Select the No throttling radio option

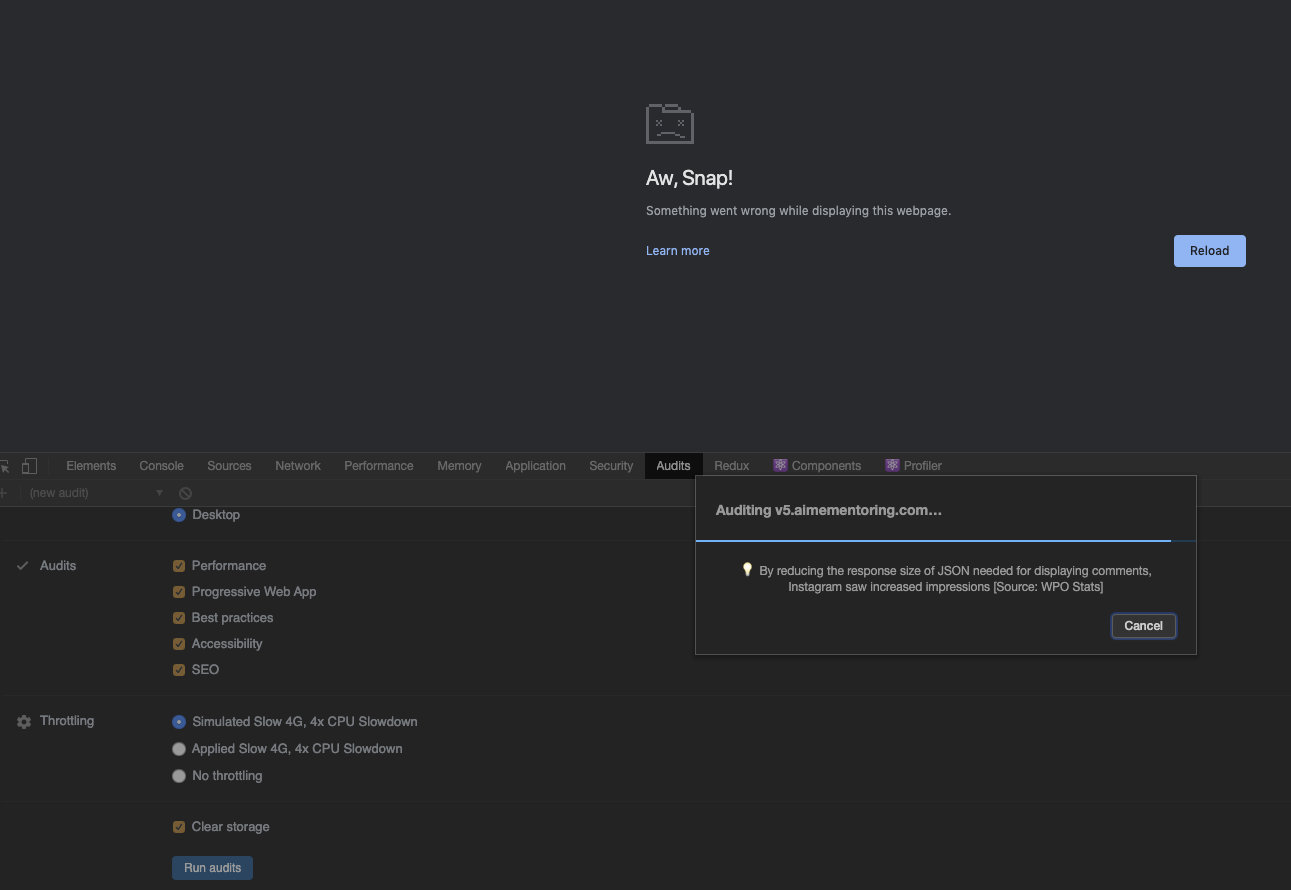[x=179, y=776]
